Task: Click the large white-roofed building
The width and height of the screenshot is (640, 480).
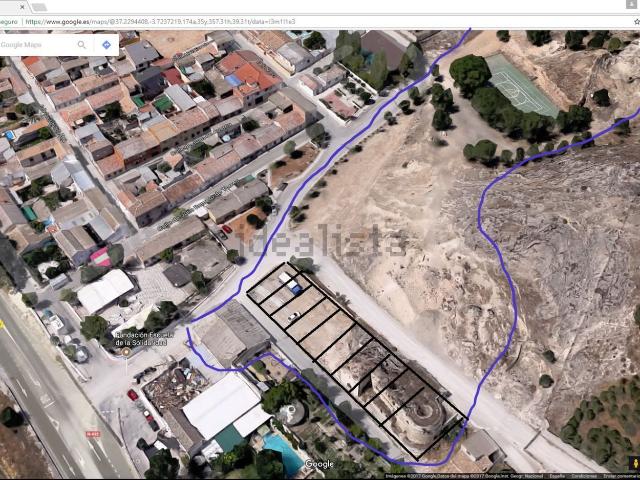Action: 220,405
